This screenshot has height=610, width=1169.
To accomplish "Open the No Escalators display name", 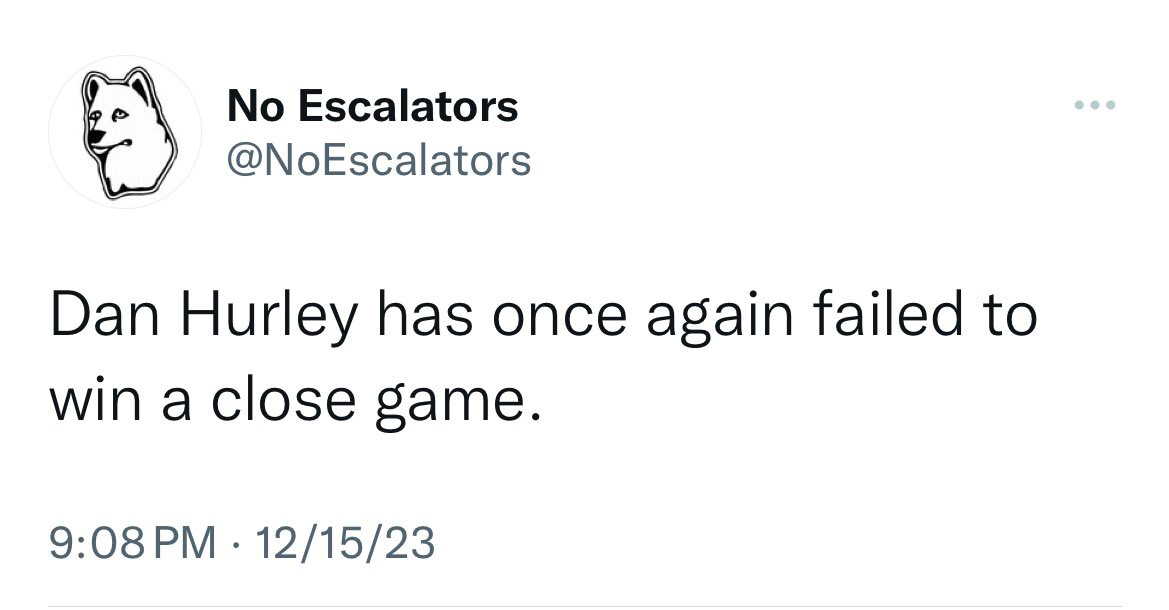I will click(373, 106).
